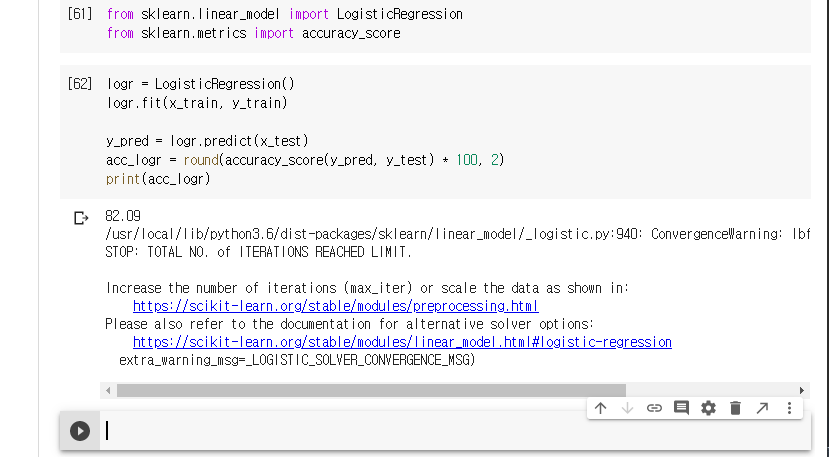
Task: Select cell 61 execution count label
Action: pyautogui.click(x=80, y=15)
